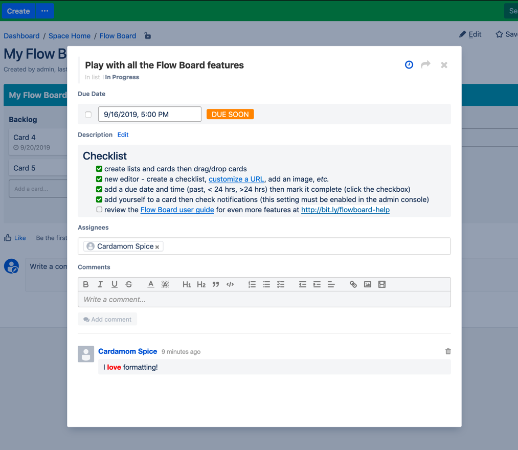This screenshot has width=518, height=450.
Task: Uncheck 'create lists and cards' checklist item
Action: 99,169
